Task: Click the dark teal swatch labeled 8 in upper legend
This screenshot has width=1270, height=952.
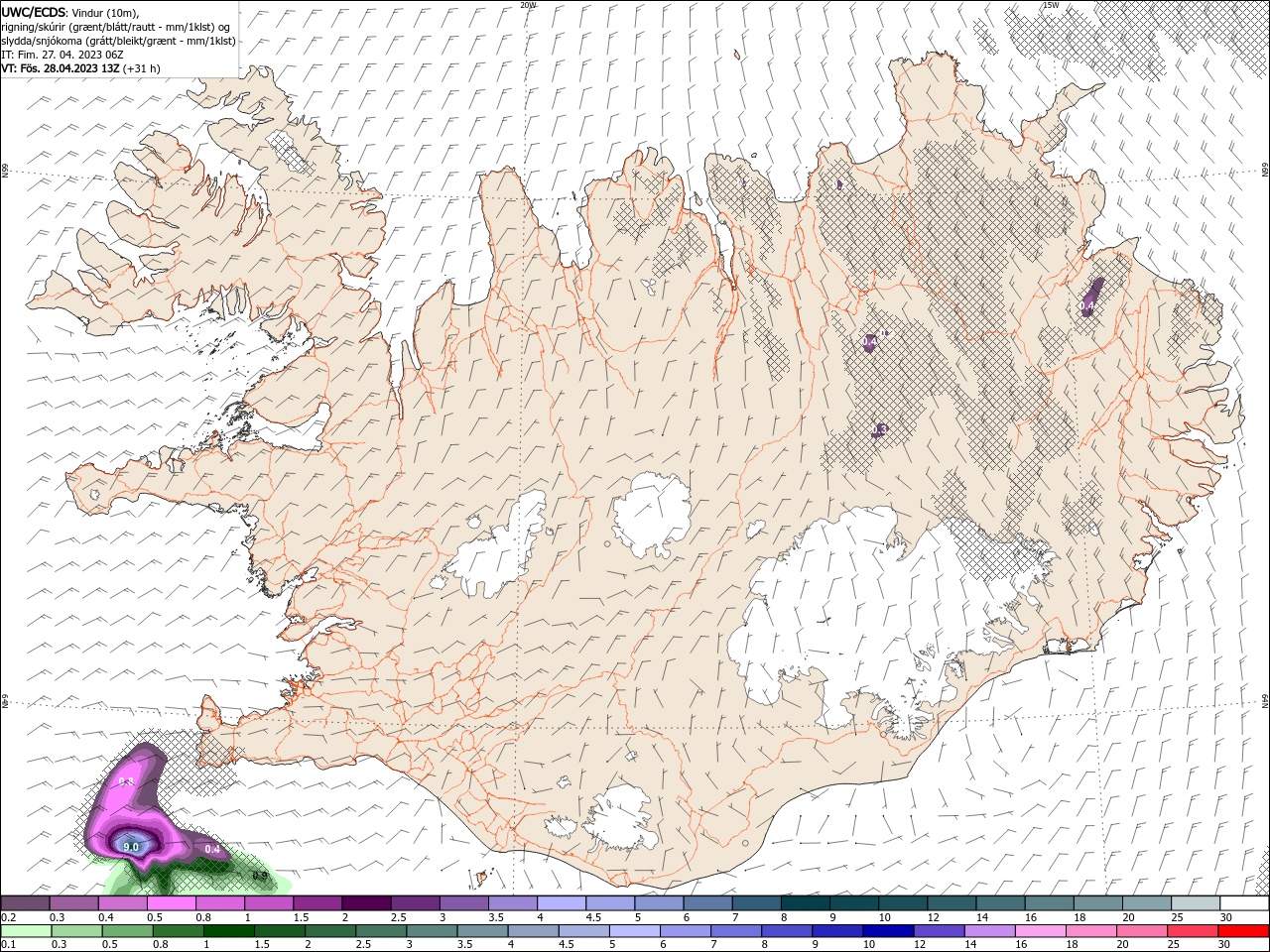Action: coord(807,903)
